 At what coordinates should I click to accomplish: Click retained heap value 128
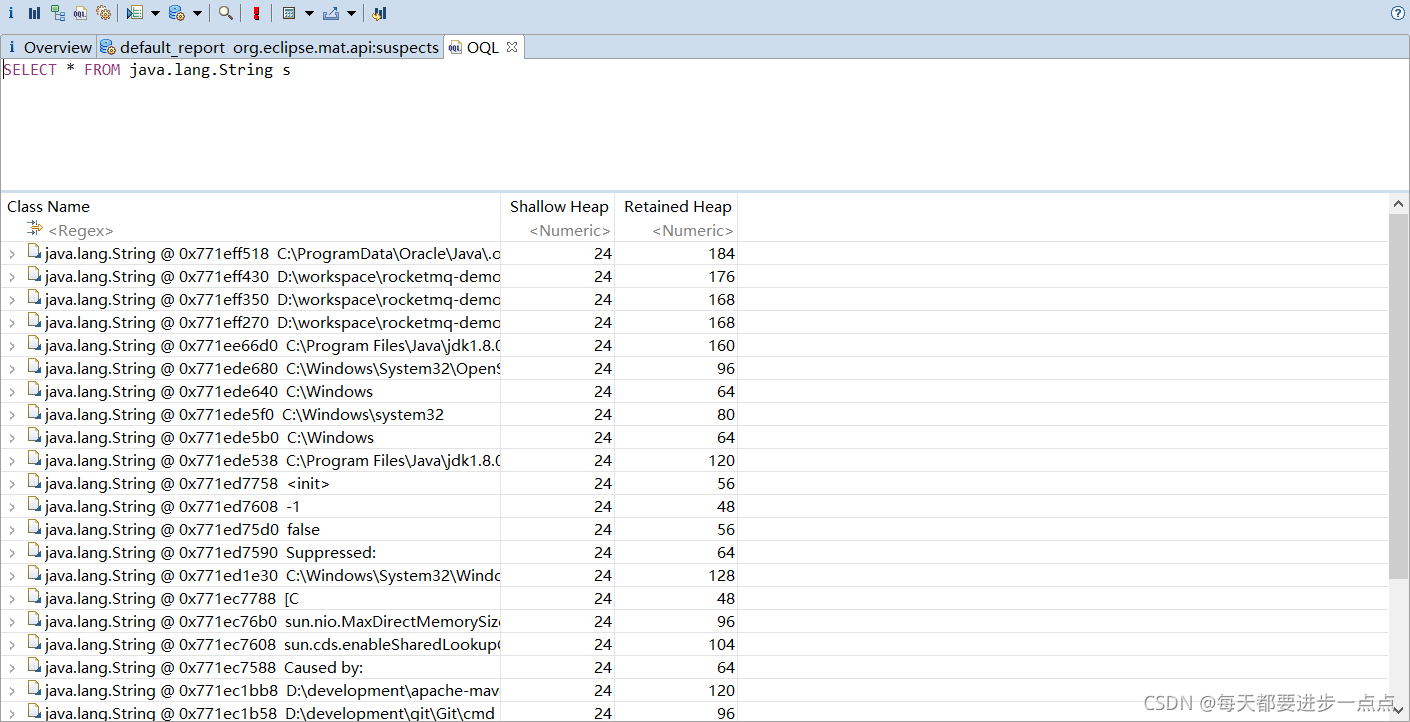721,575
